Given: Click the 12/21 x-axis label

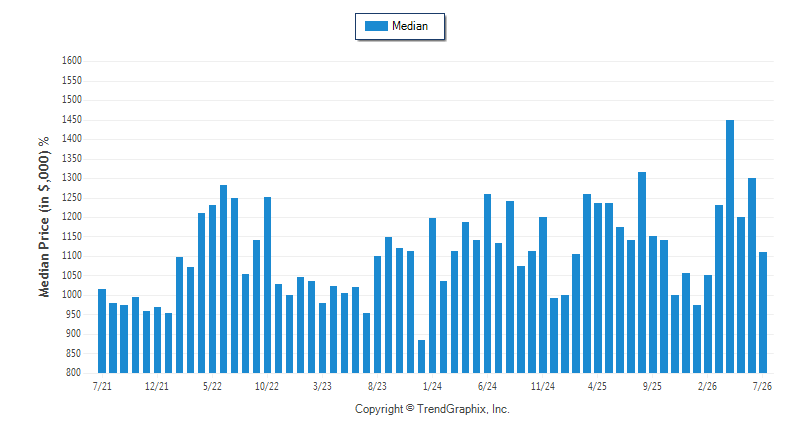Looking at the screenshot, I should 157,386.
